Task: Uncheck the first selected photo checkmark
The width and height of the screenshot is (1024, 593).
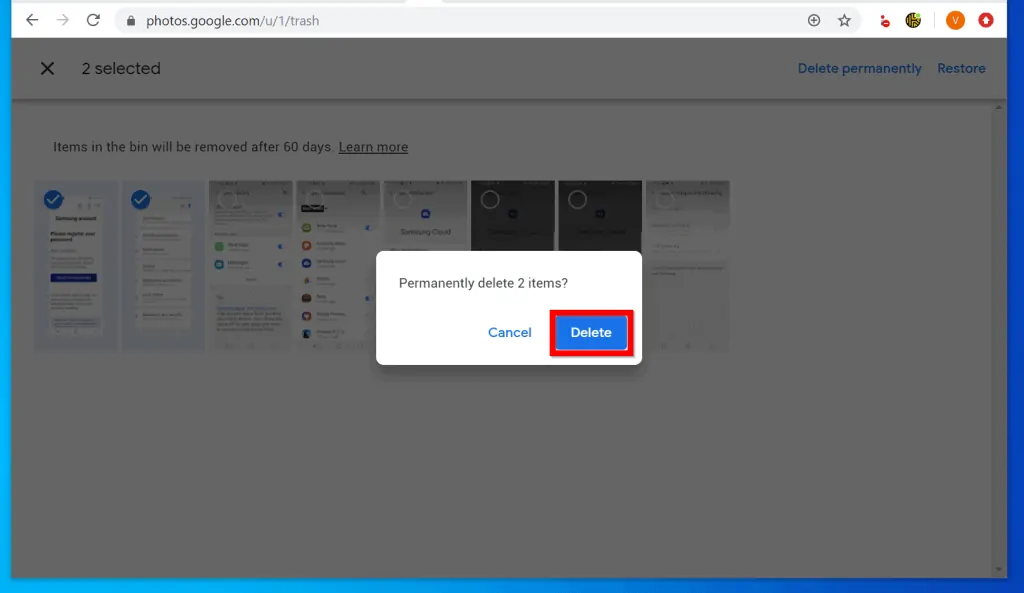Action: (54, 200)
